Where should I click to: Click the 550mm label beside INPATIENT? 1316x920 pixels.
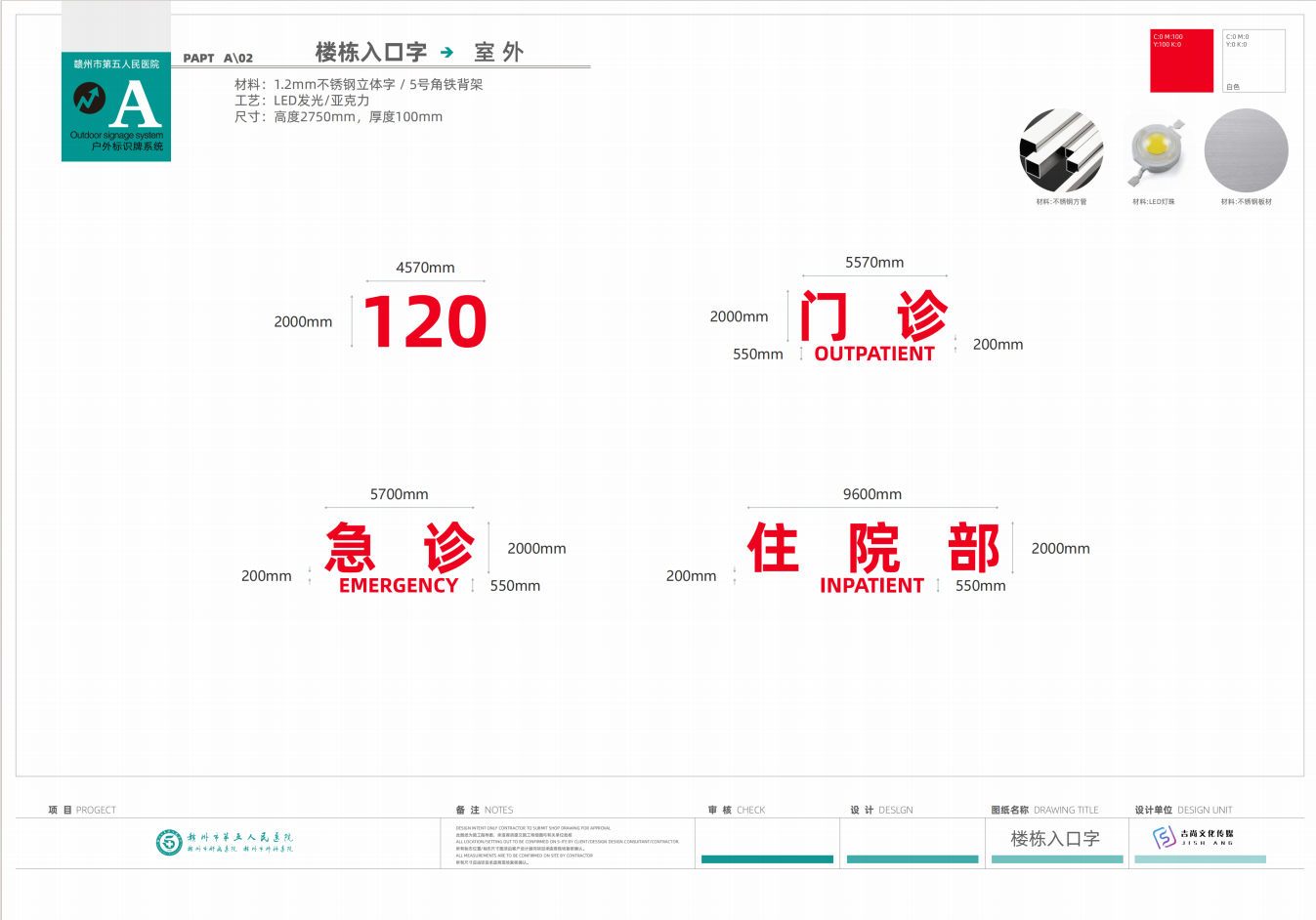[x=980, y=586]
